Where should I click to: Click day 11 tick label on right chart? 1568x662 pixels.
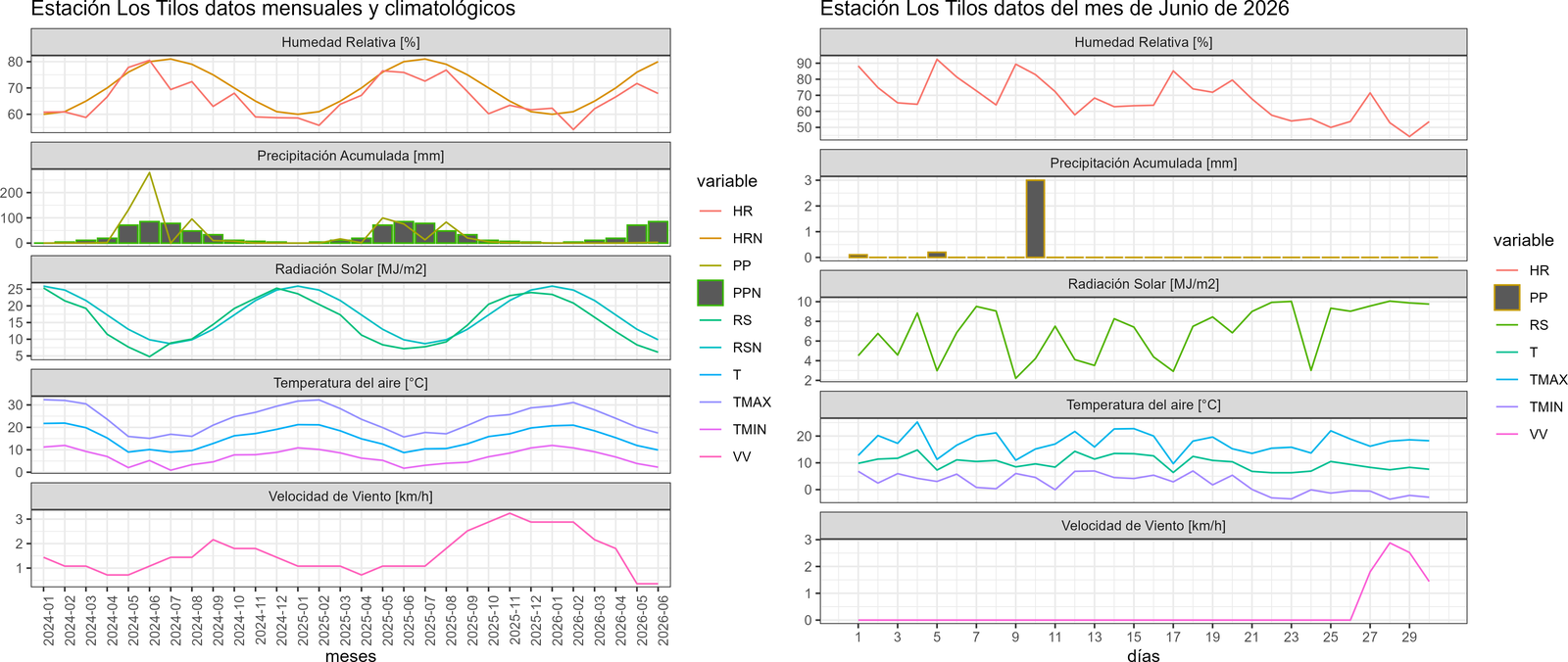tap(1054, 637)
